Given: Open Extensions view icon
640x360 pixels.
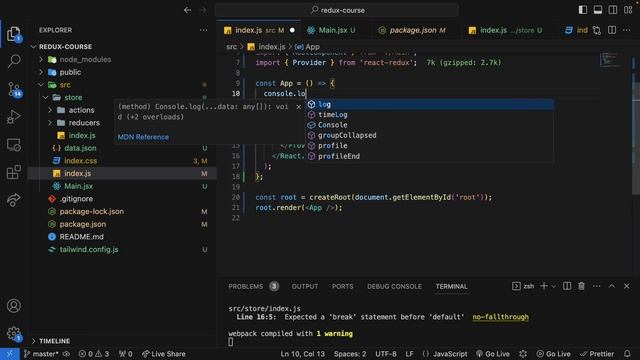Looking at the screenshot, I should [13, 172].
